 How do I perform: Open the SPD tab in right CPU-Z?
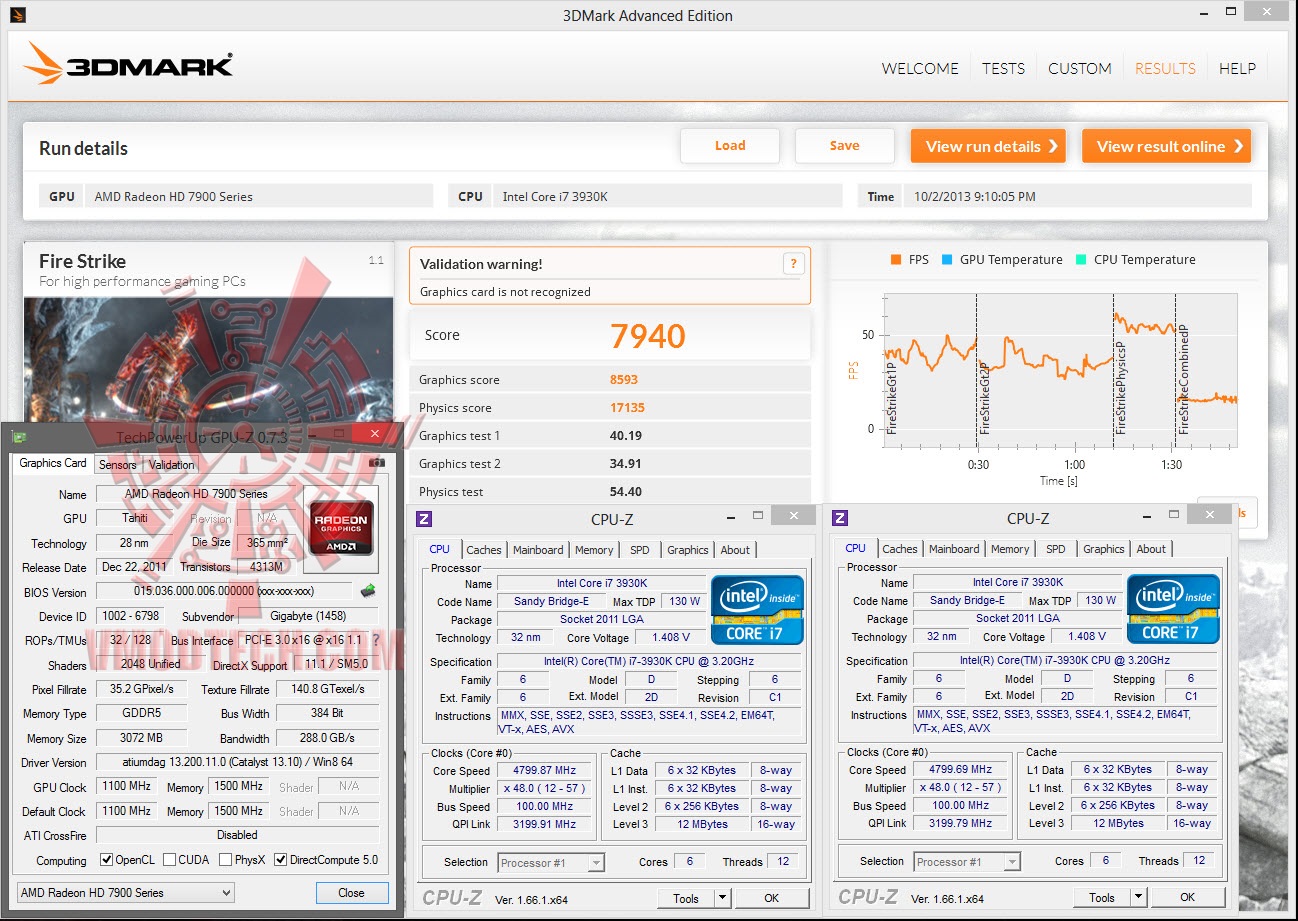[x=1056, y=549]
